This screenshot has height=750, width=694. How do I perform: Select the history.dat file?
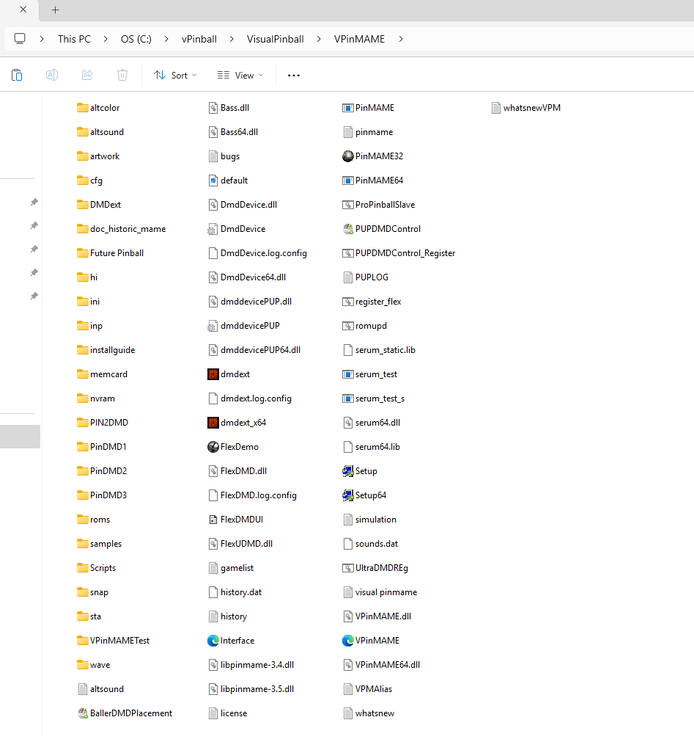coord(235,592)
